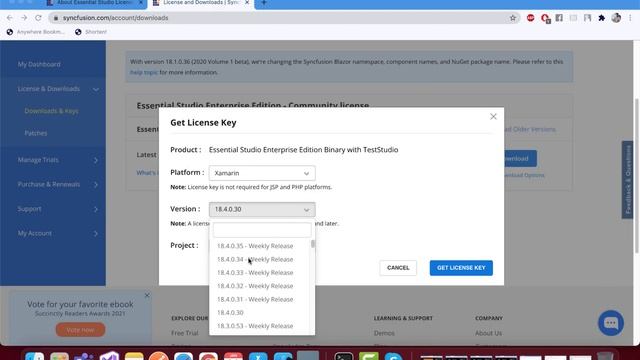This screenshot has height=360, width=640.
Task: Open Terminal from the dock
Action: [x=344, y=356]
